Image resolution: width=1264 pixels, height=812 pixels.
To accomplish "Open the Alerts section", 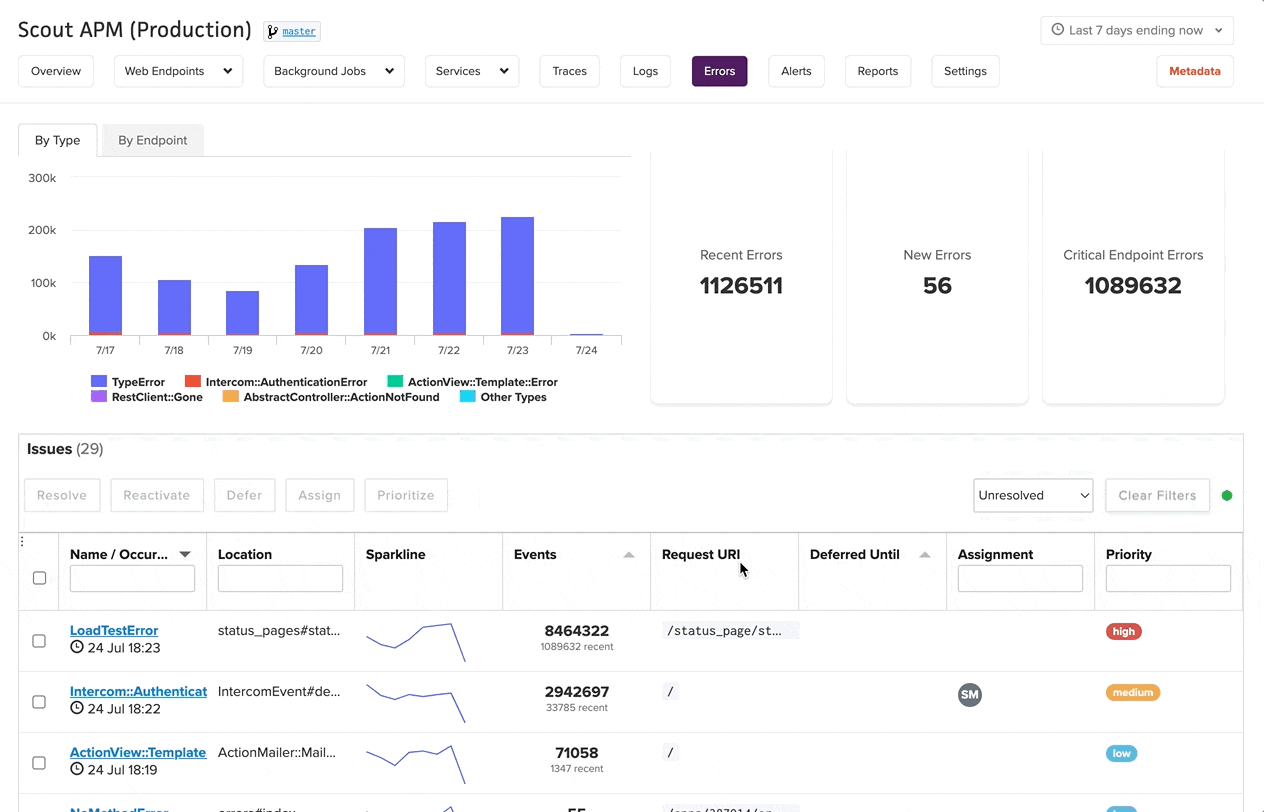I will pos(796,71).
